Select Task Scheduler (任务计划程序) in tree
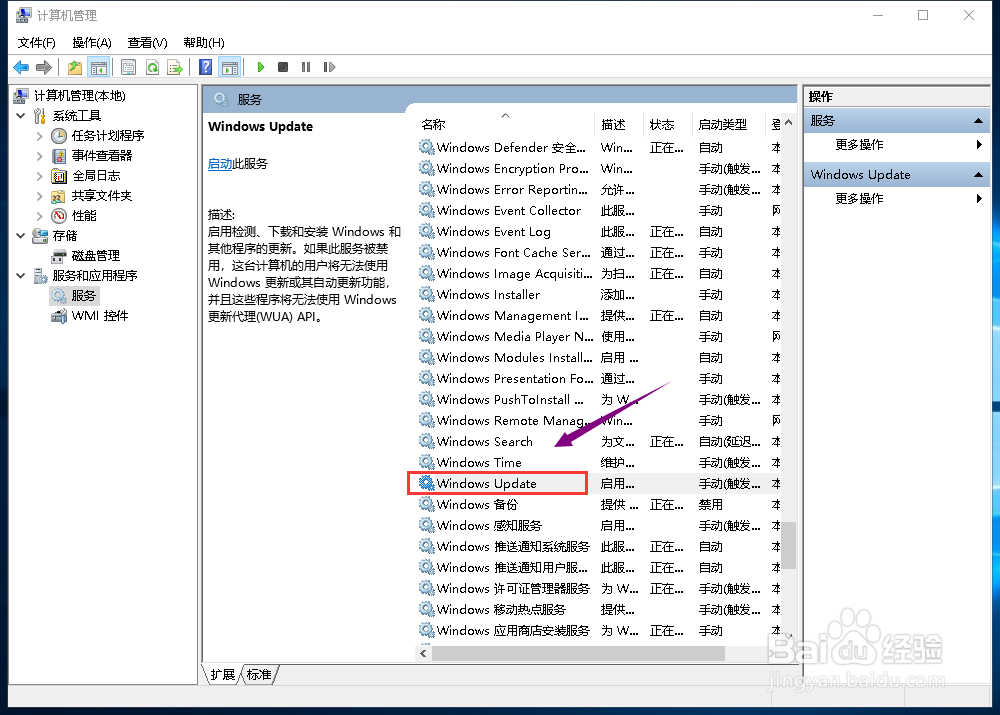 point(108,136)
